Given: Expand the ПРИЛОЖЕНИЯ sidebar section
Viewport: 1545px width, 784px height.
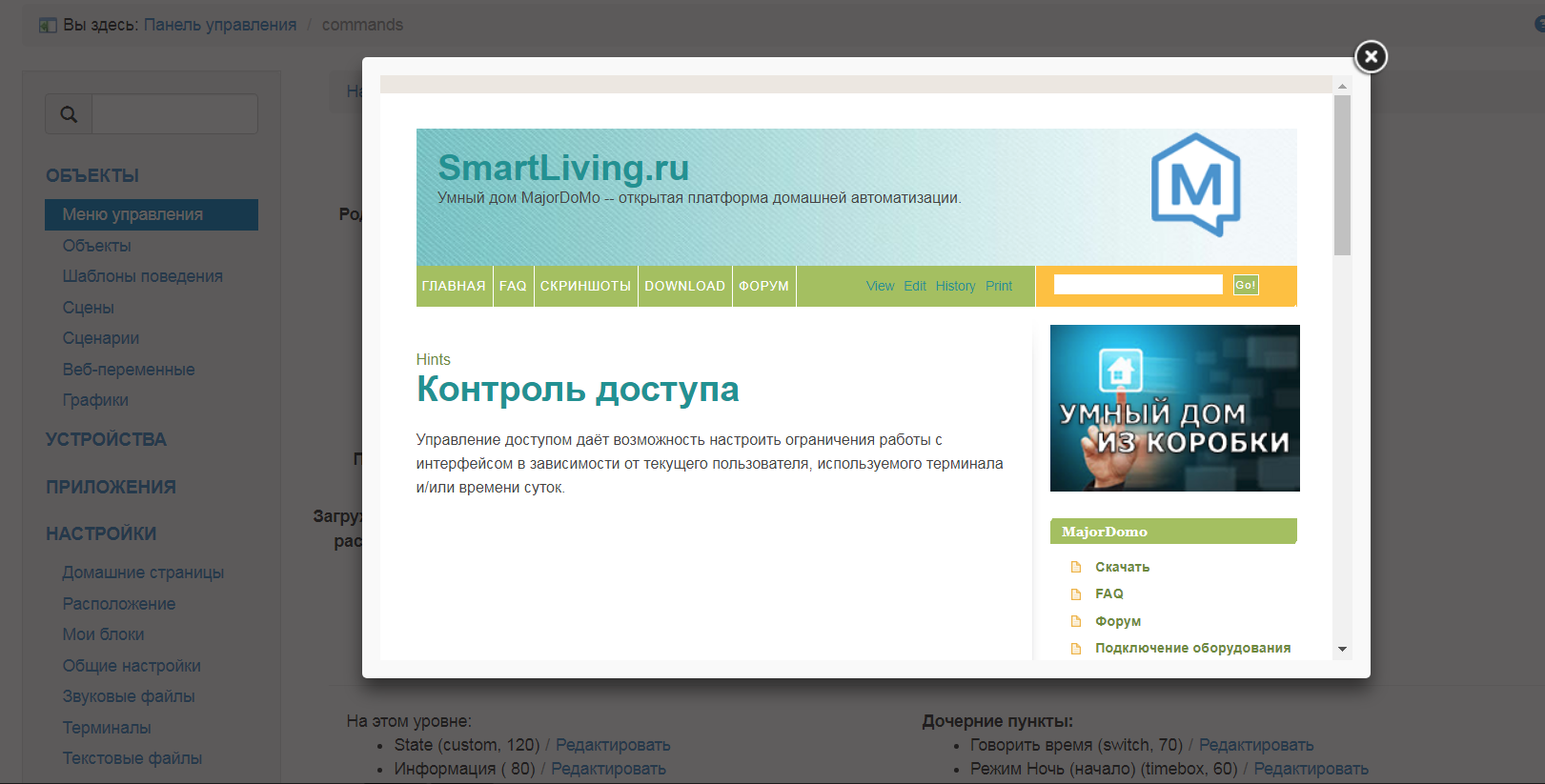Looking at the screenshot, I should (x=111, y=487).
